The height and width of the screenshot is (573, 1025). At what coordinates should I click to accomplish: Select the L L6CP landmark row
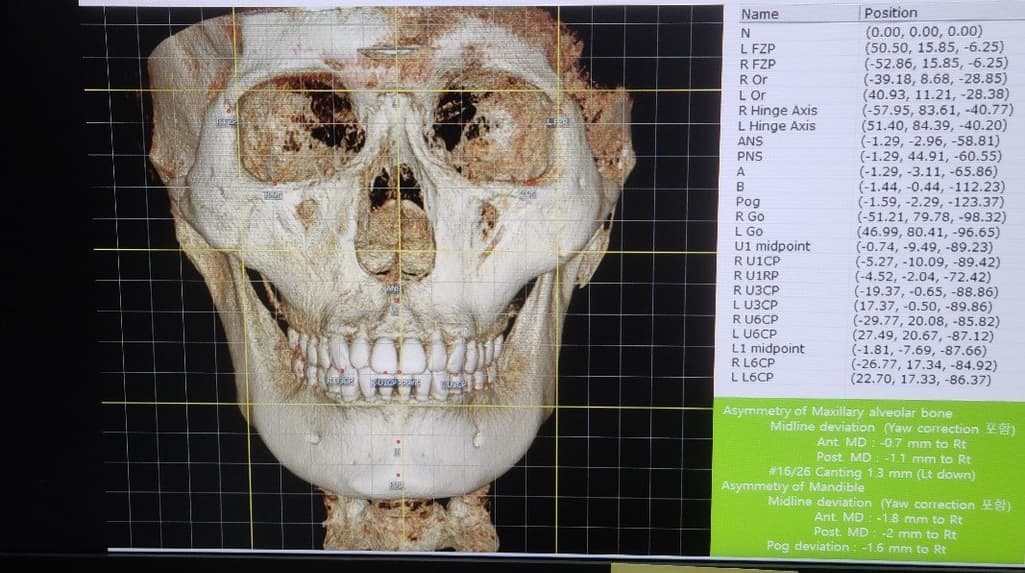pyautogui.click(x=758, y=378)
